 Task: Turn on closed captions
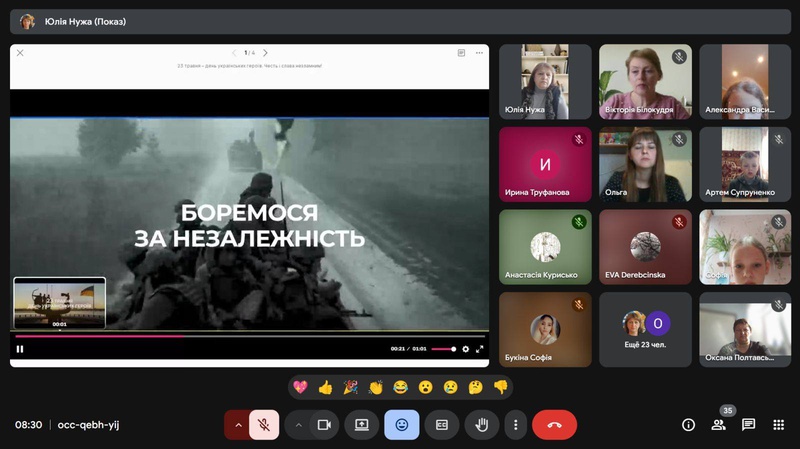(442, 425)
